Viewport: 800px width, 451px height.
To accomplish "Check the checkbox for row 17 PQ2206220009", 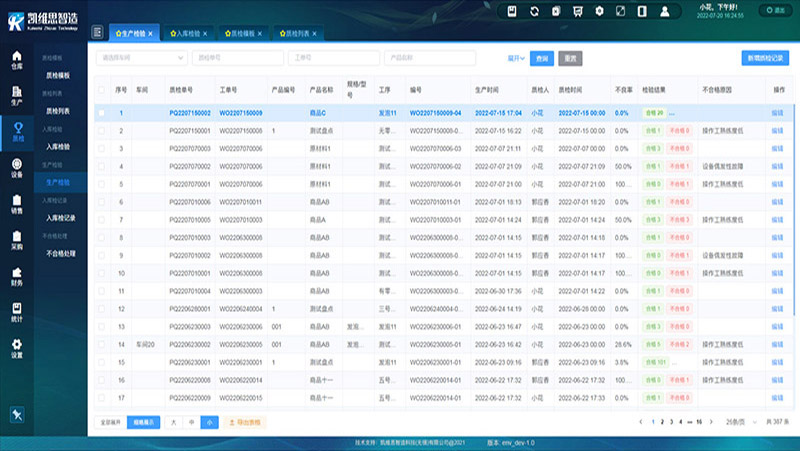I will pyautogui.click(x=102, y=397).
